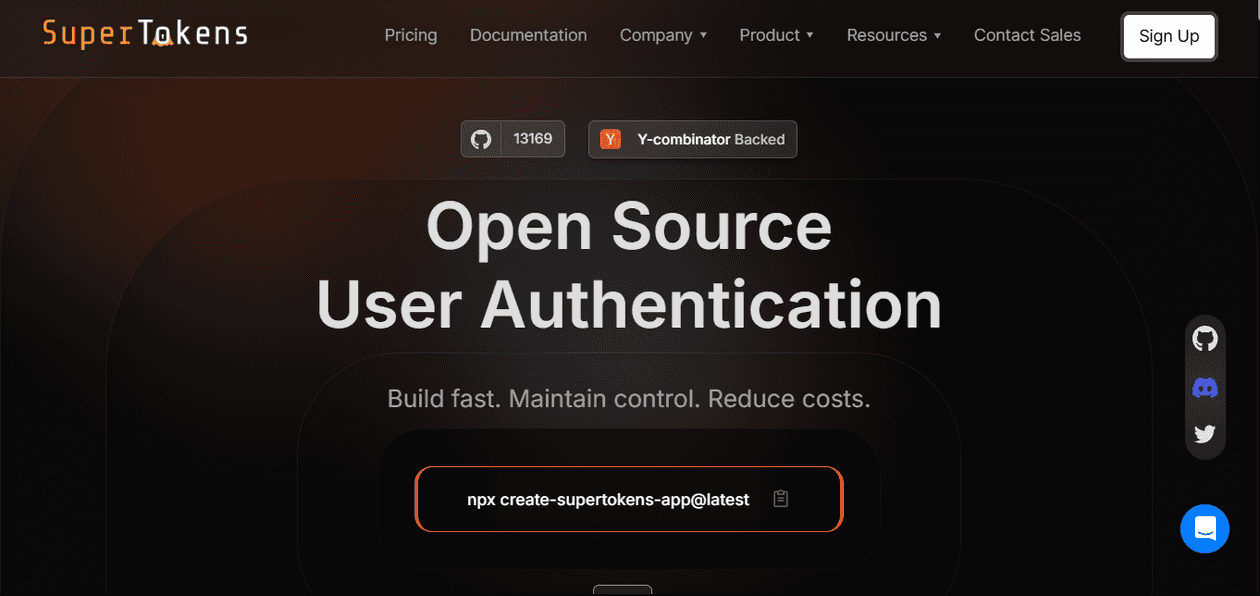Open GitHub from the right sidebar
The width and height of the screenshot is (1260, 596).
pyautogui.click(x=1205, y=340)
